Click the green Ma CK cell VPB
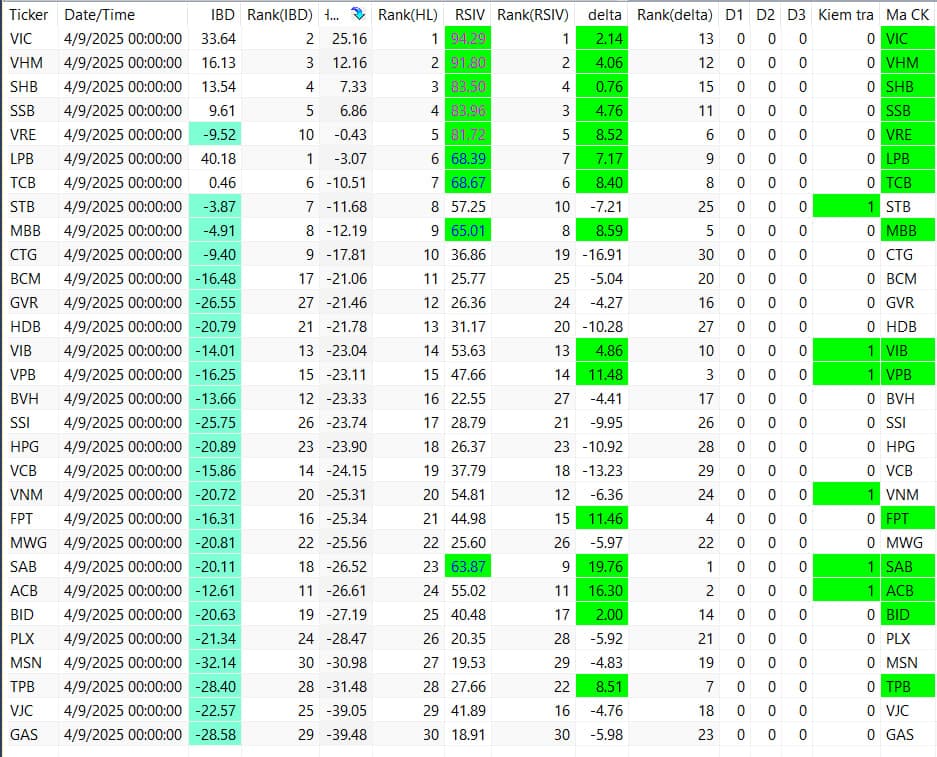The image size is (937, 757). point(908,375)
